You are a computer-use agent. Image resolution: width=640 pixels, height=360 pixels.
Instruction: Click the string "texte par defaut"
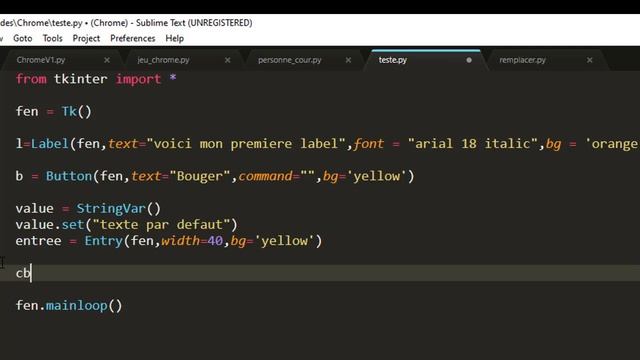pyautogui.click(x=166, y=224)
